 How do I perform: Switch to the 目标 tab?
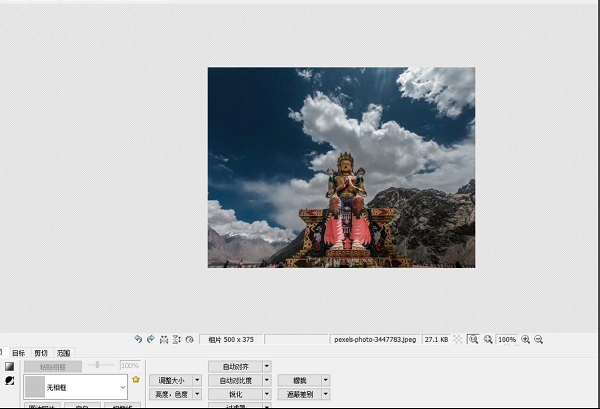(18, 353)
